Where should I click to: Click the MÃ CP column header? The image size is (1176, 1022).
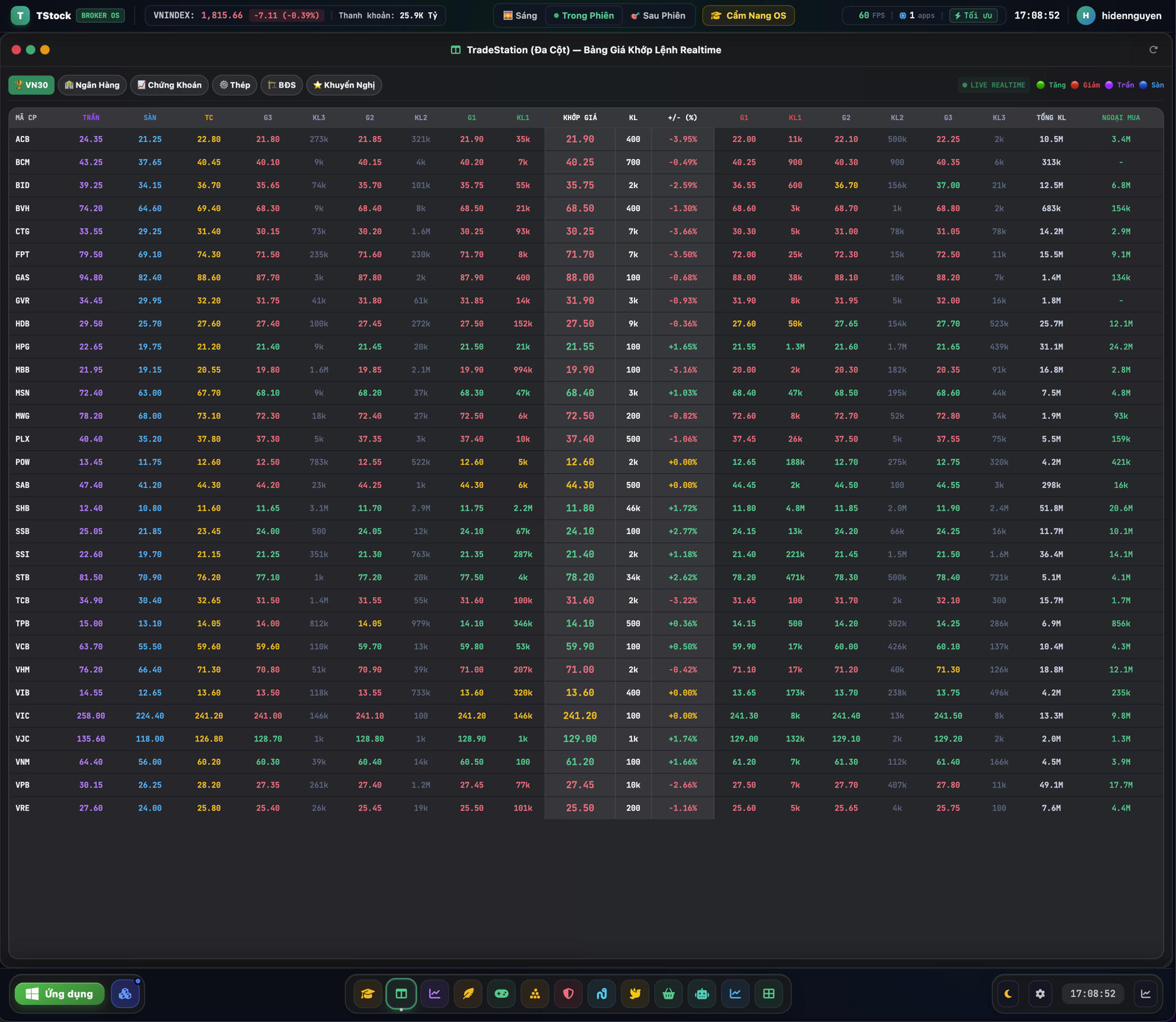tap(26, 118)
